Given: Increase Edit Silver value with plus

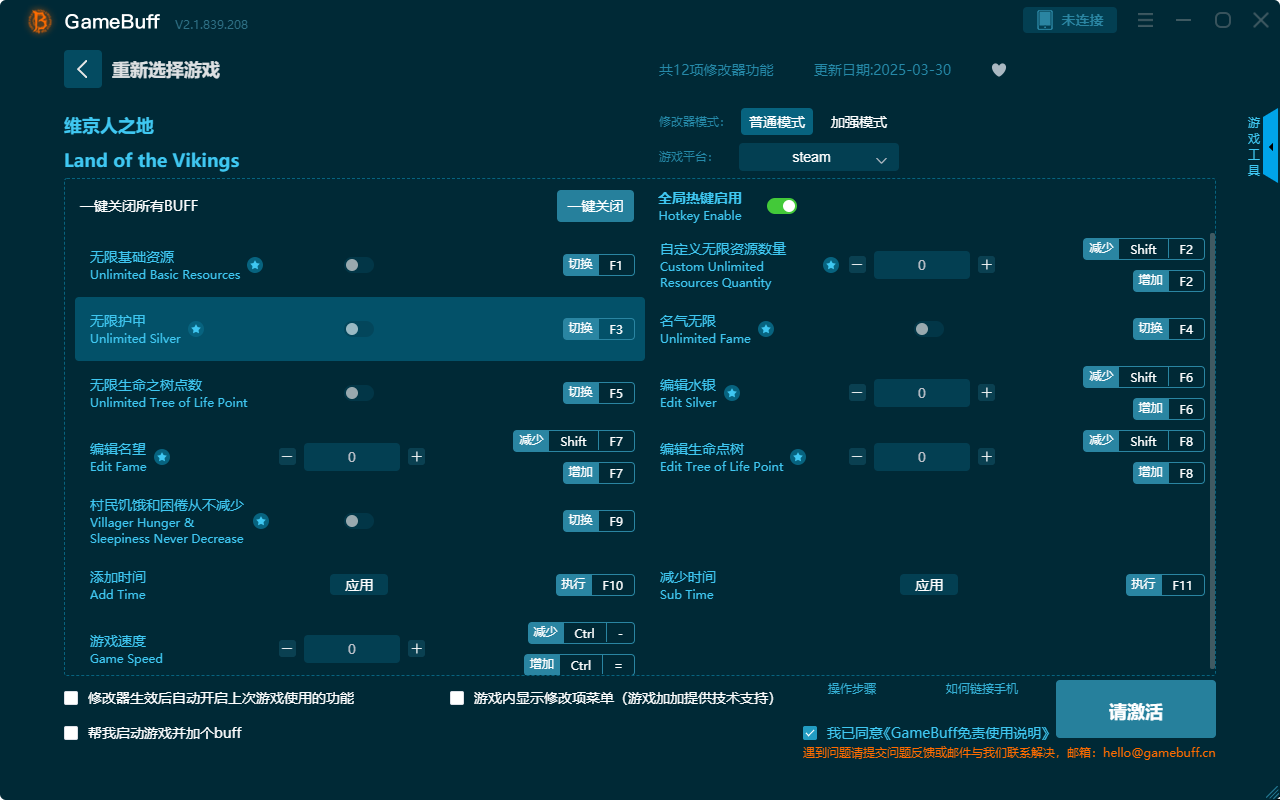Looking at the screenshot, I should 986,393.
